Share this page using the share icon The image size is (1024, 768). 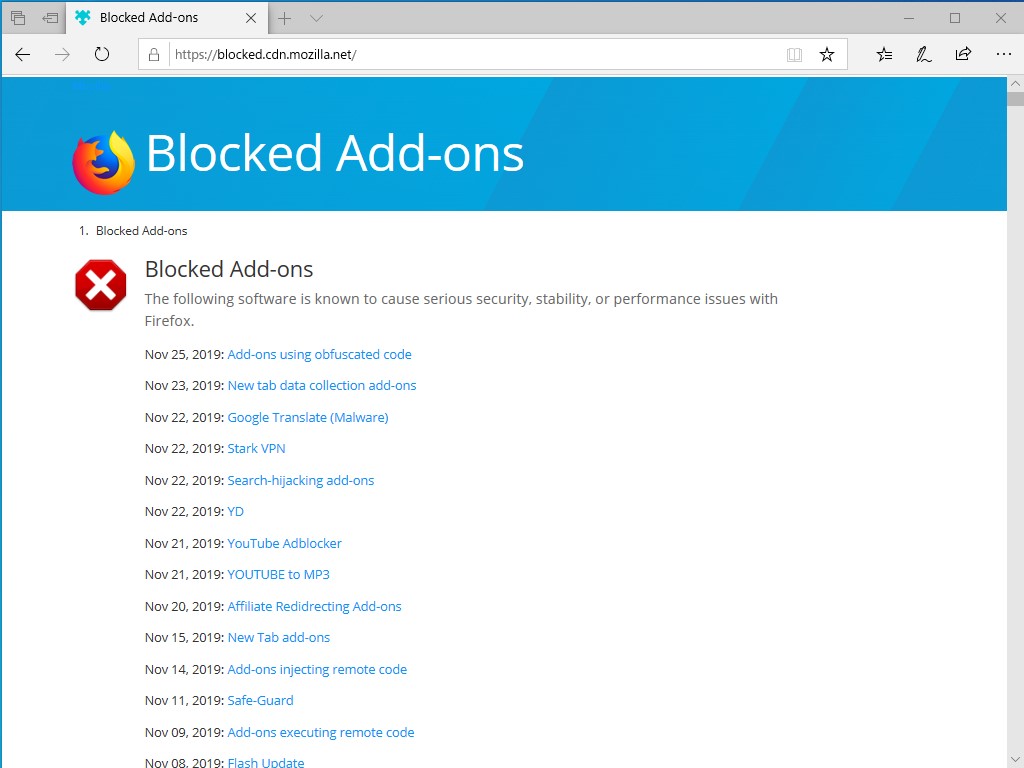coord(963,55)
